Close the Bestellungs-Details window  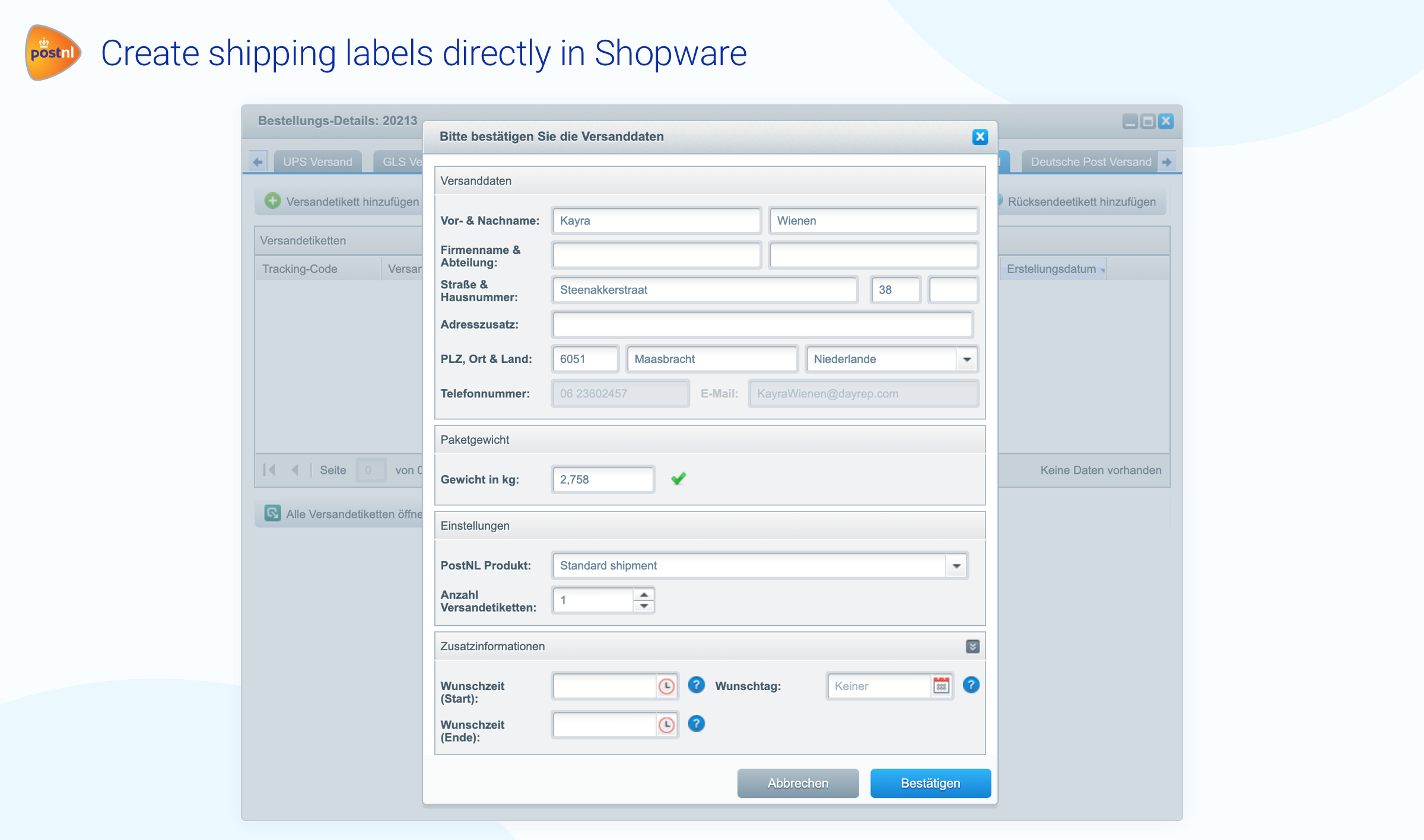point(1166,121)
